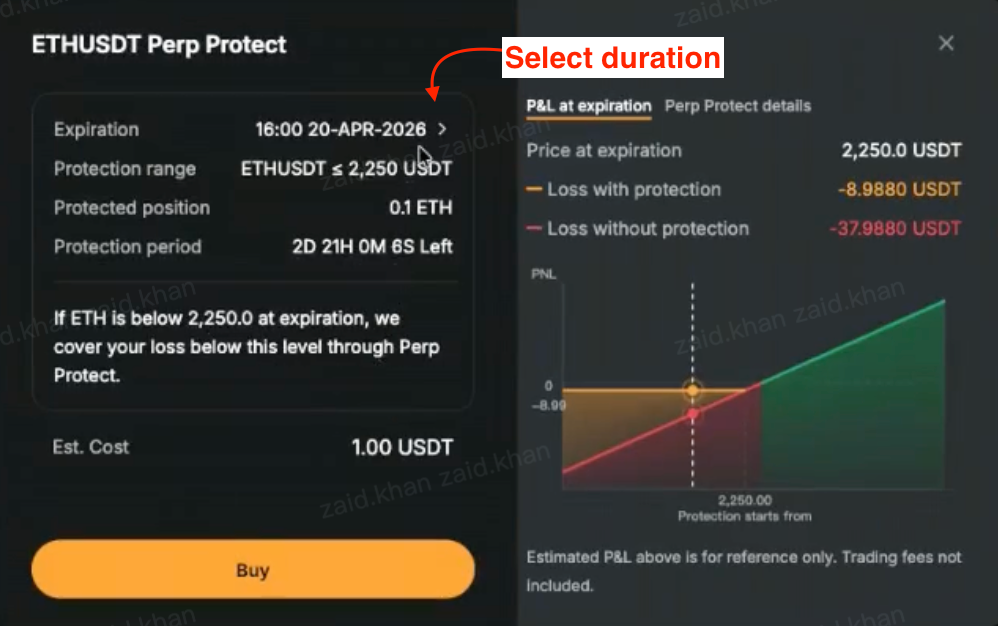Click the red marker dot on chart
Screen dimensions: 998x626
point(693,414)
